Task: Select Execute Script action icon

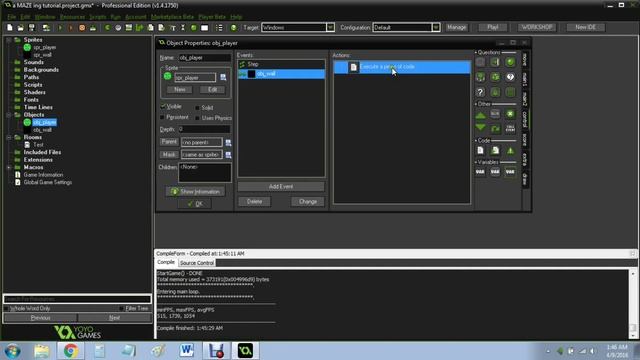Action: pyautogui.click(x=495, y=151)
